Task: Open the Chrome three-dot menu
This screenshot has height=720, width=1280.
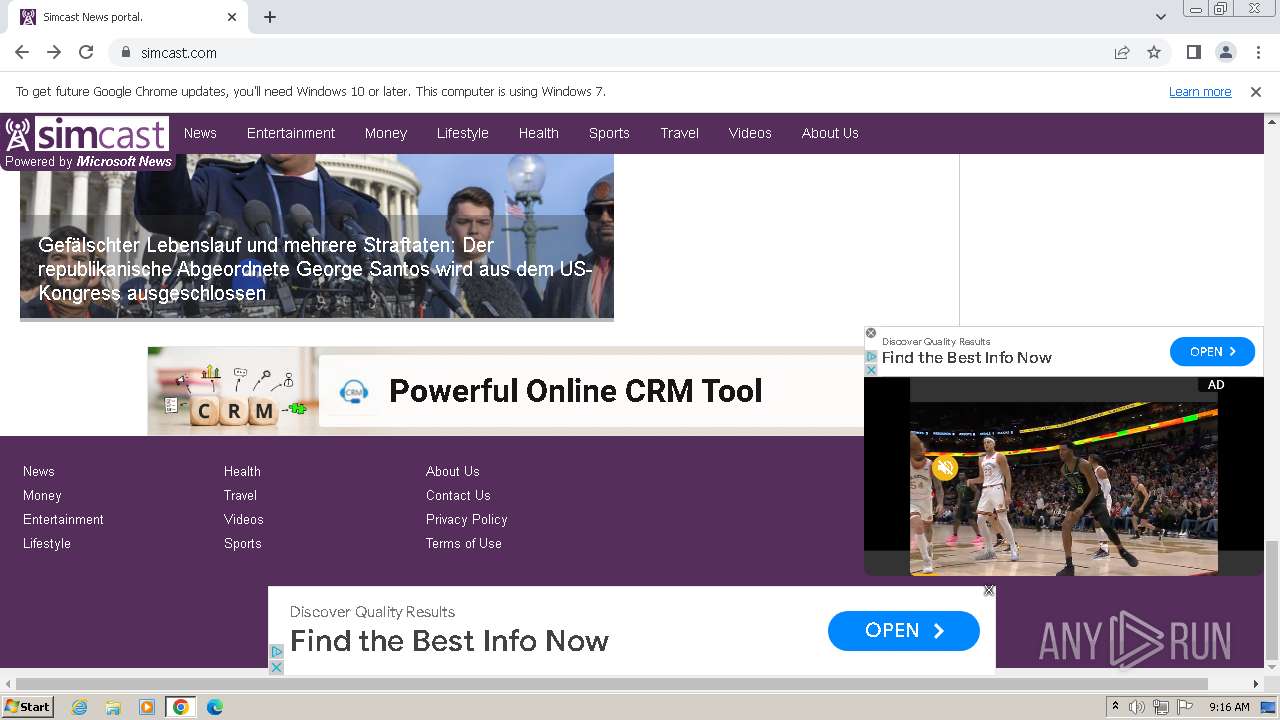Action: point(1257,52)
